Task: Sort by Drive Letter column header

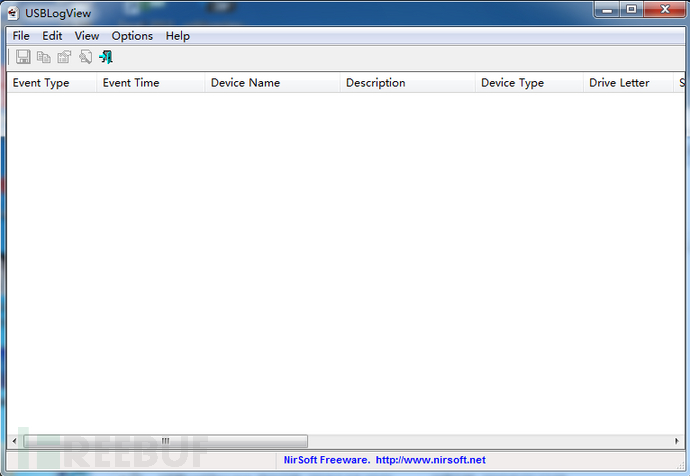Action: tap(628, 83)
